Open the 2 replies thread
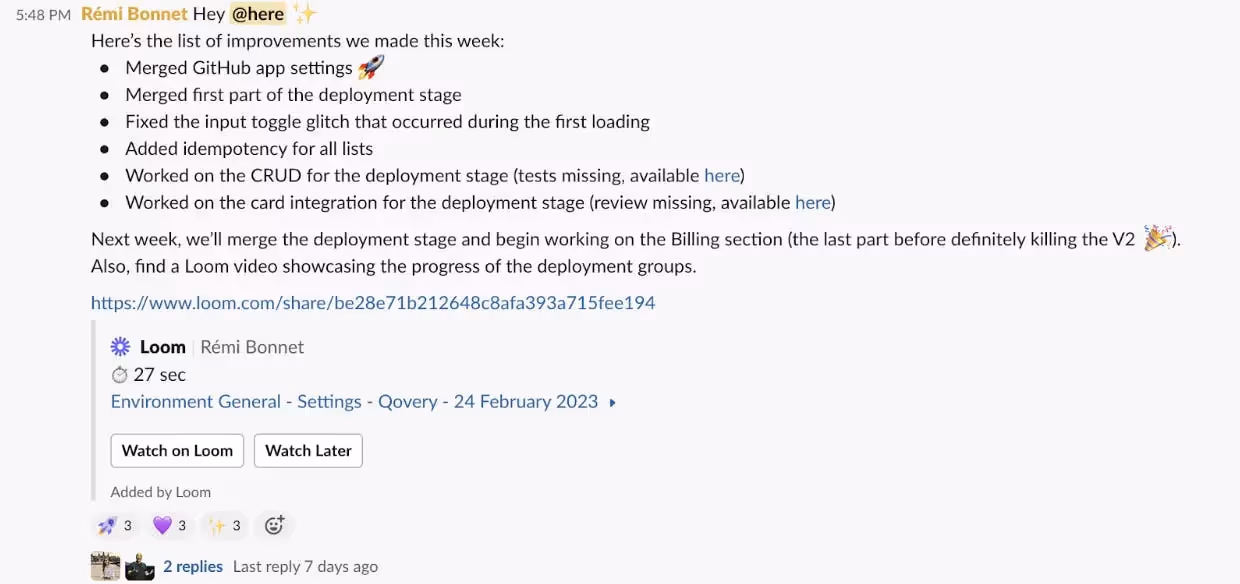Image resolution: width=1240 pixels, height=584 pixels. 192,566
